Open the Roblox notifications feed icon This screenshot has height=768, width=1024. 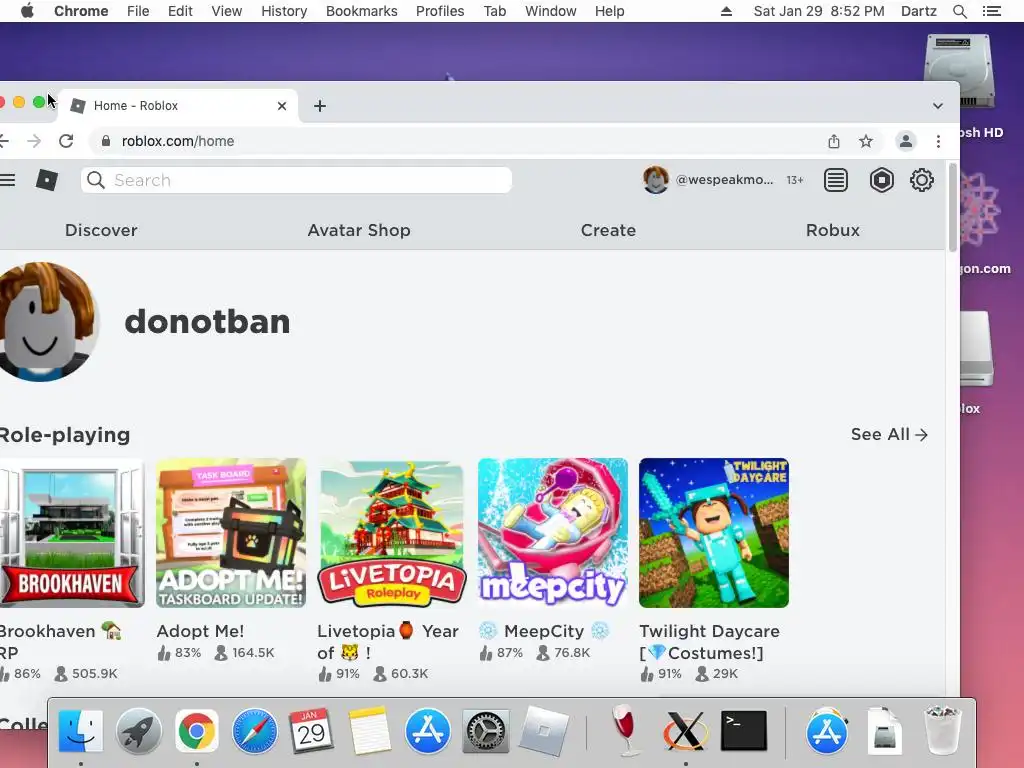tap(836, 180)
